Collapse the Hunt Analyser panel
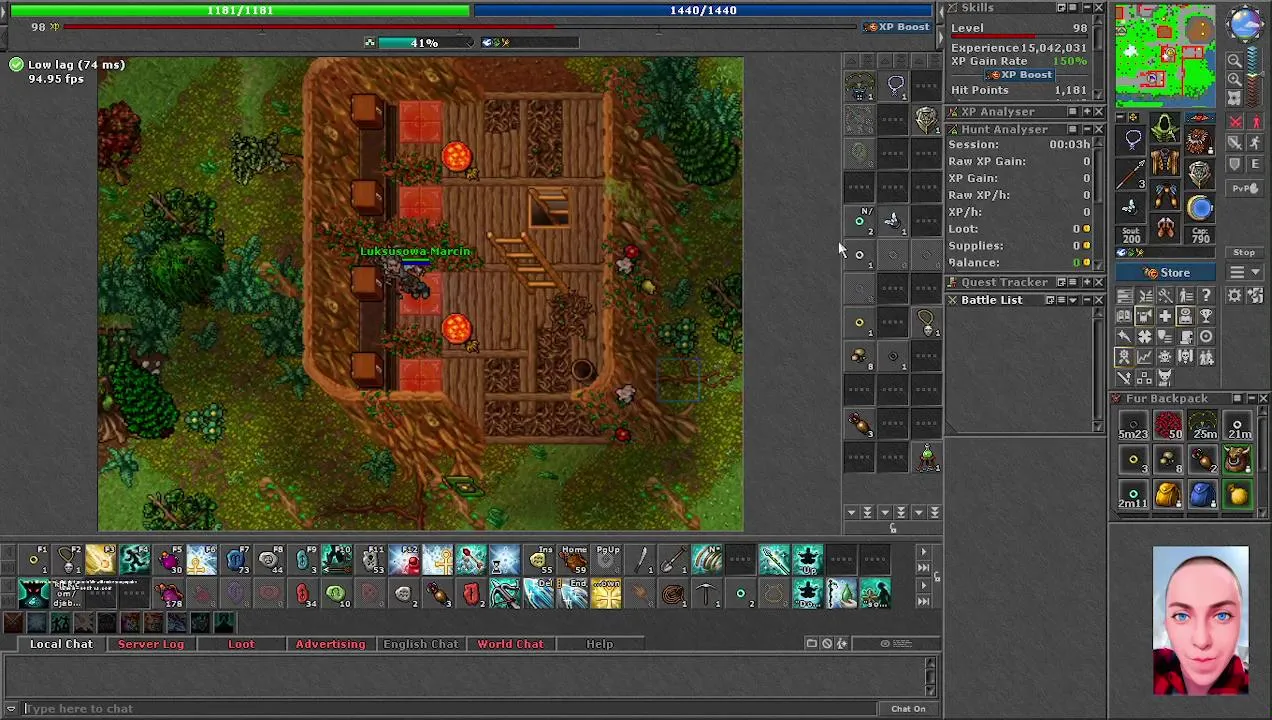Viewport: 1272px width, 720px height. click(1085, 129)
